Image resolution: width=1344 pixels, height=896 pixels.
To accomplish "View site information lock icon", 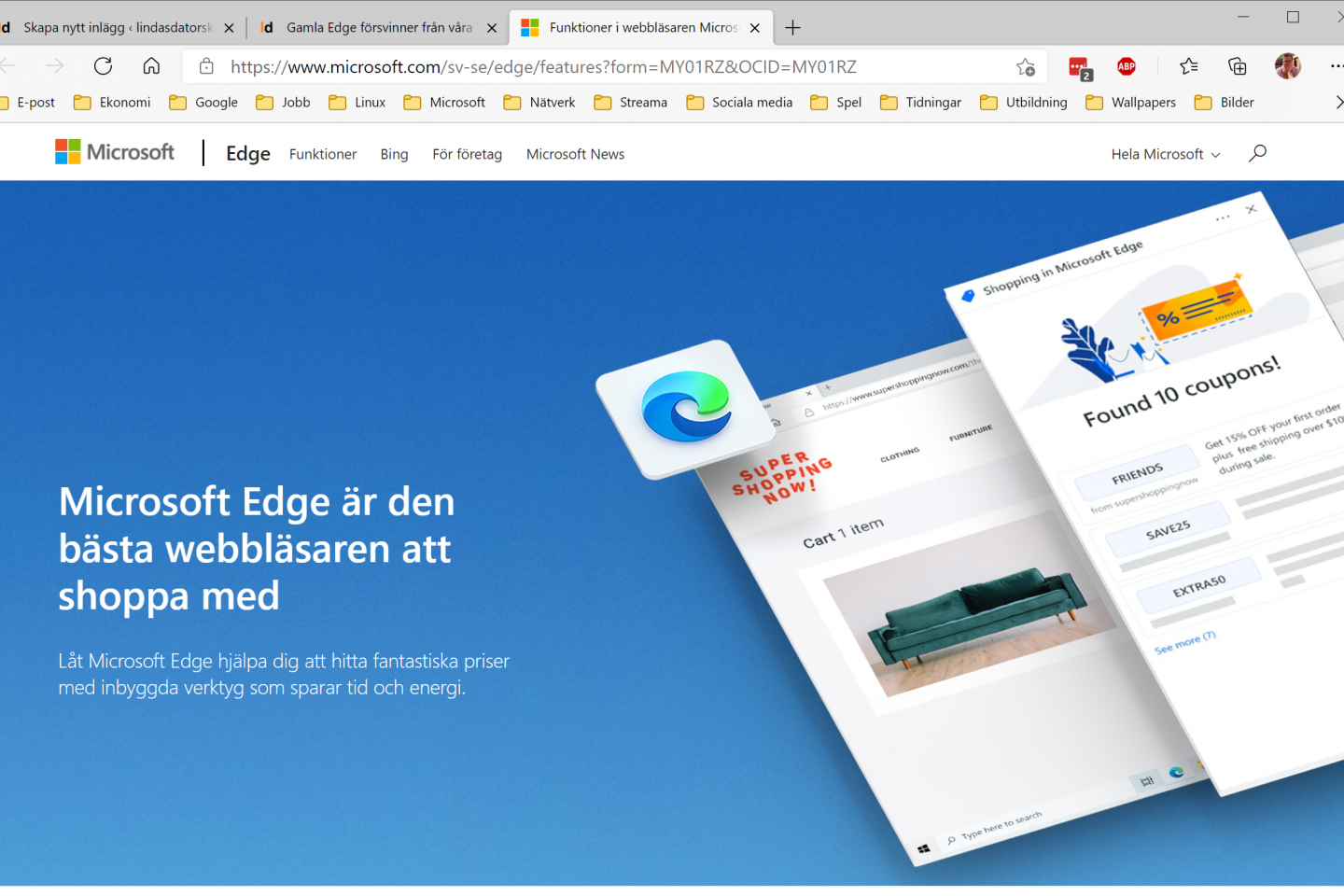I will [206, 66].
